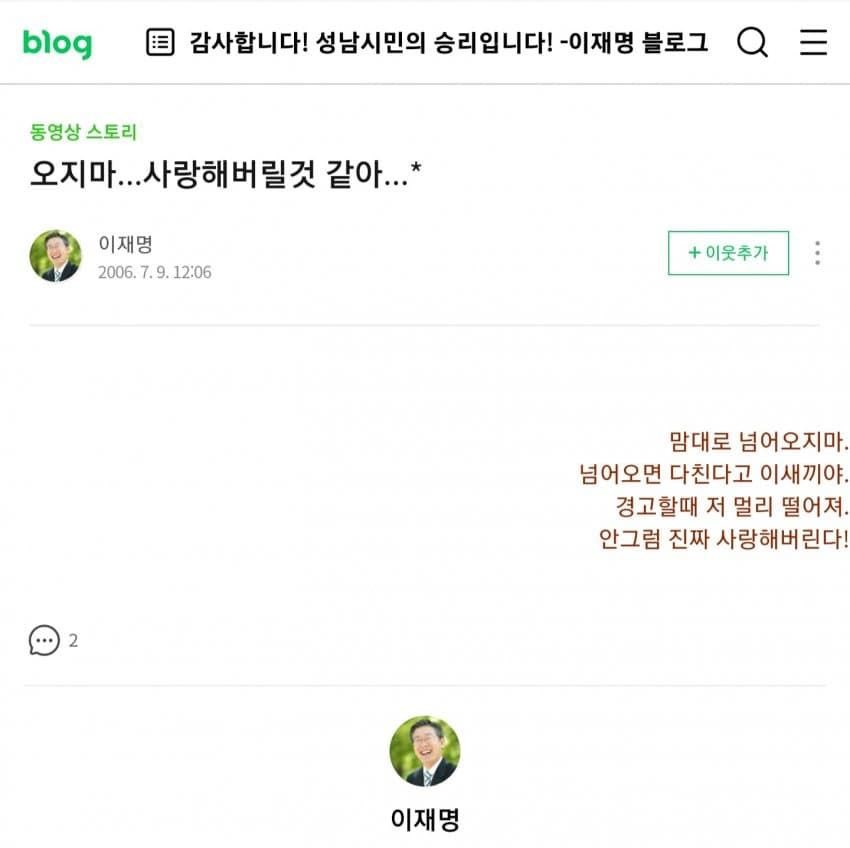Click the comment speech bubble icon
Viewport: 850px width, 848px height.
44,641
